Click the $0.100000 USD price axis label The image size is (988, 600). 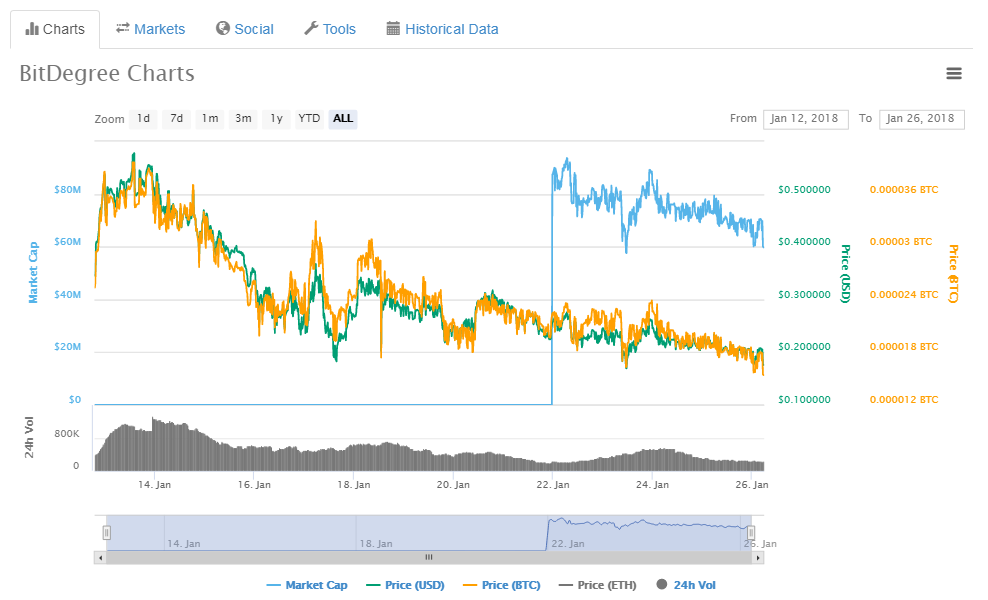[x=804, y=400]
